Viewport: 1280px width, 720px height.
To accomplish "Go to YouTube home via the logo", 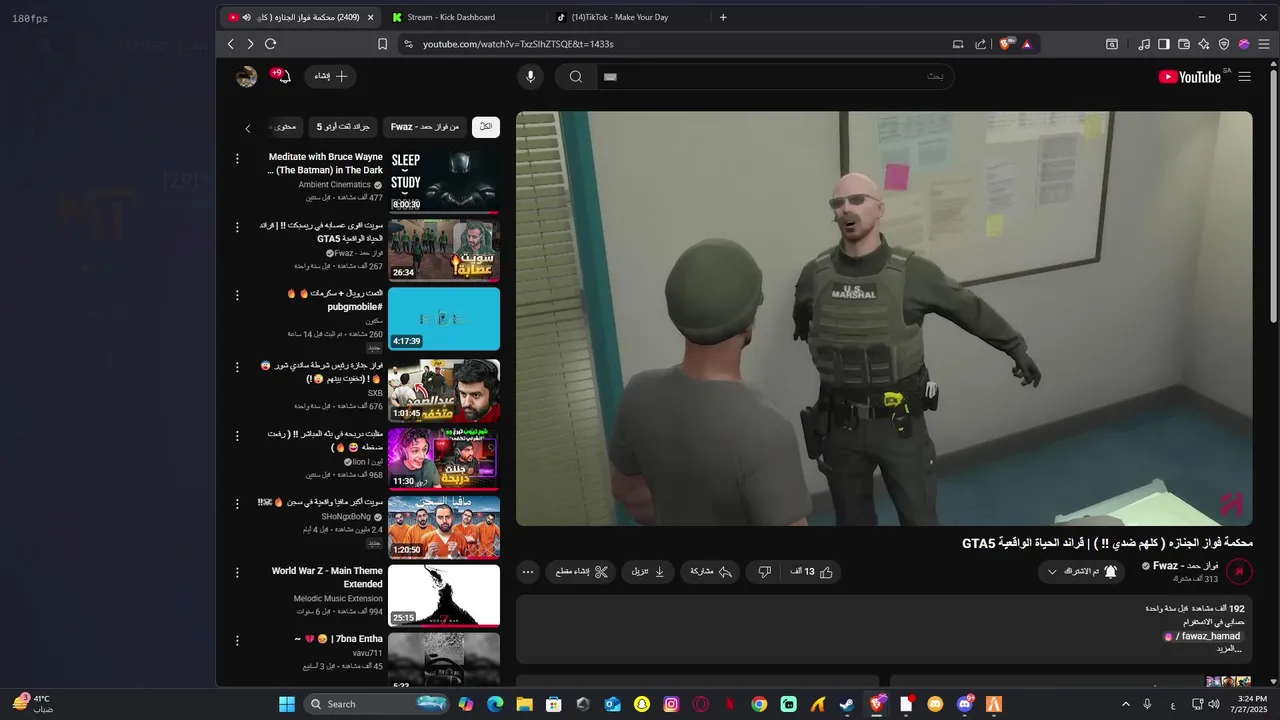I will 1189,77.
